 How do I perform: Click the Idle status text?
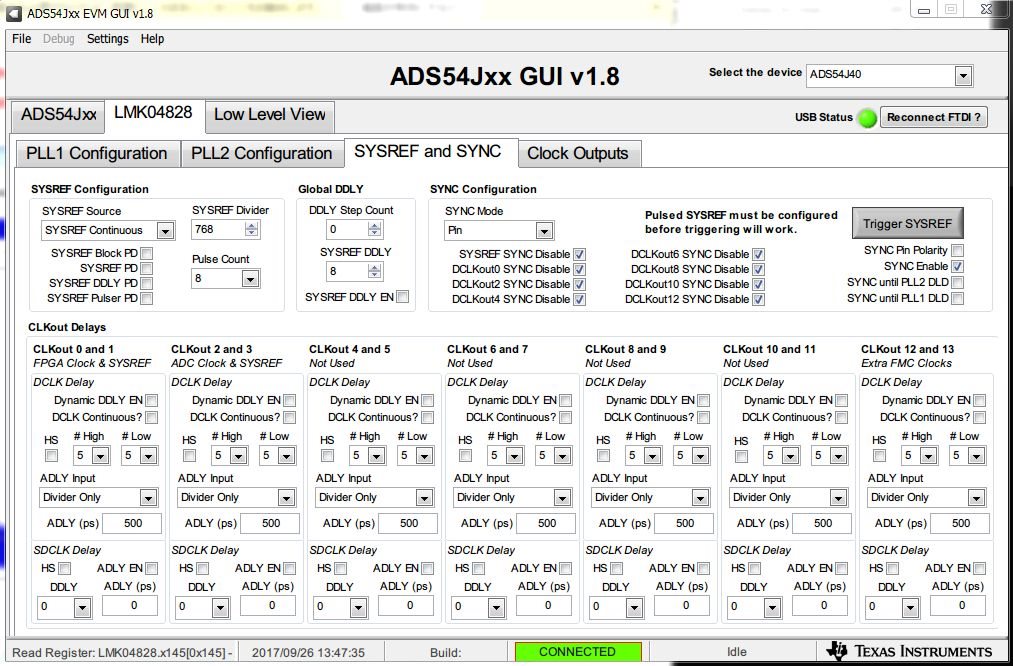[x=736, y=652]
